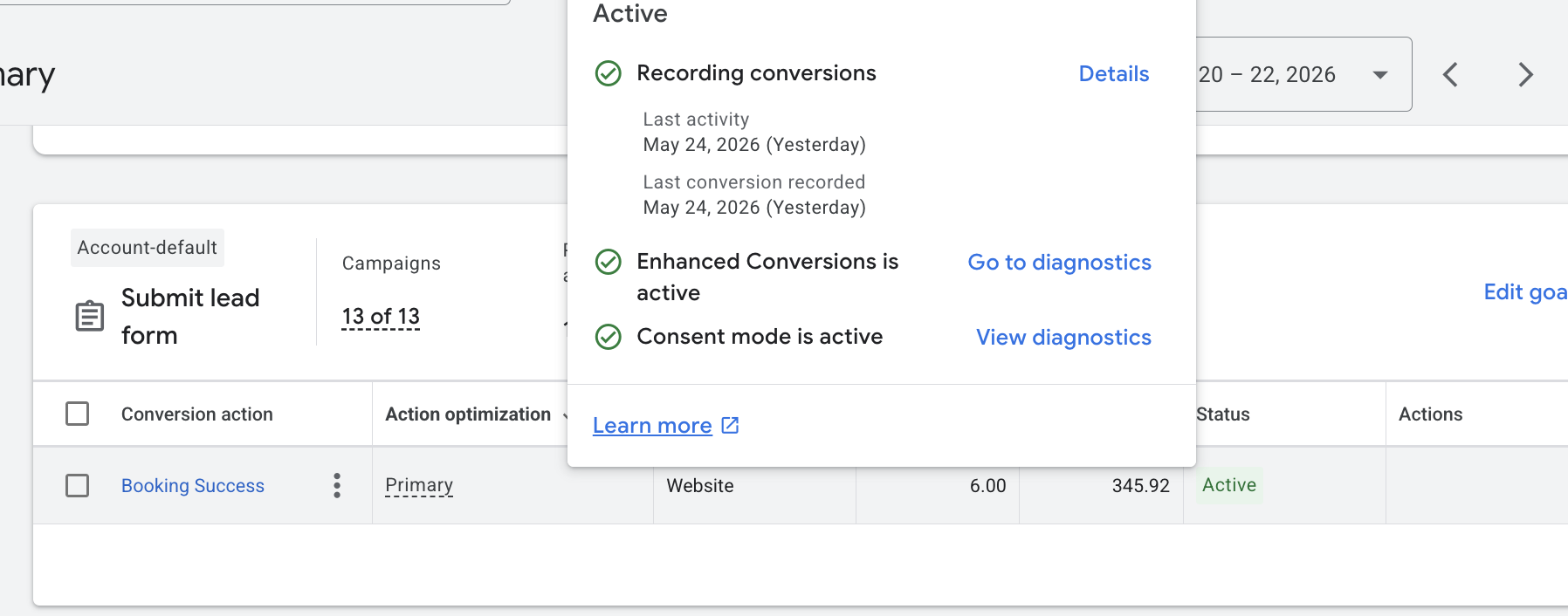Screen dimensions: 1568x616
Task: Open the Booking Success conversion action
Action: click(193, 486)
